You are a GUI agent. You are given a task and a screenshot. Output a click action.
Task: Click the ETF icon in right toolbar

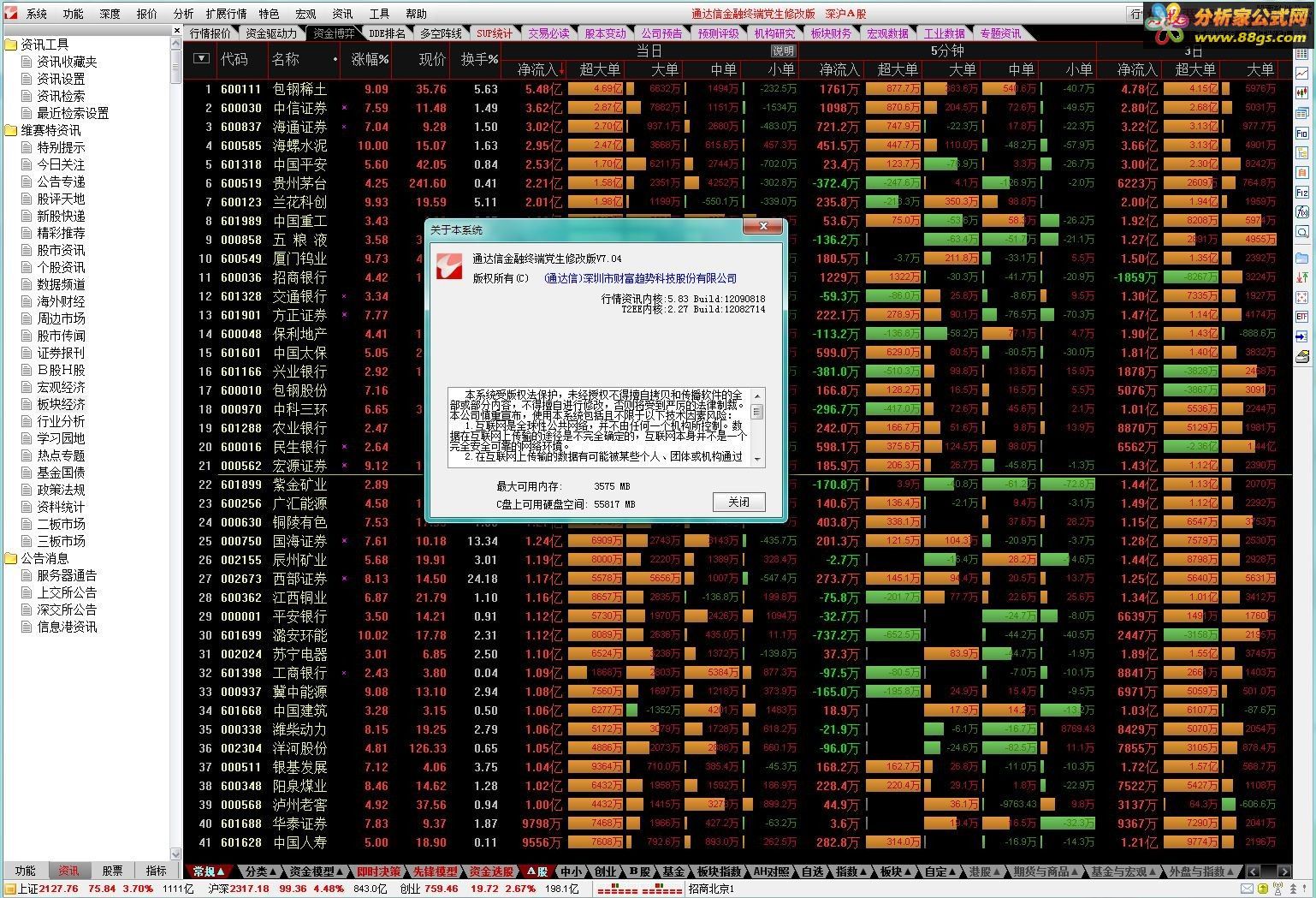pos(1302,316)
